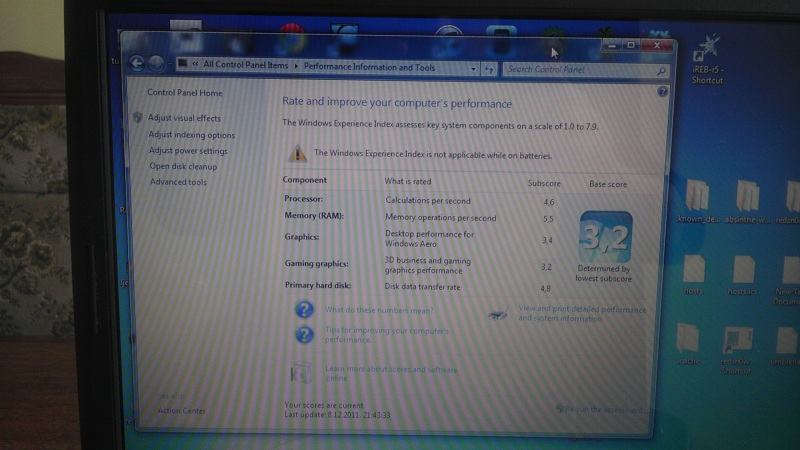Open 'Learn more about scores and software online'
Viewport: 800px width, 450px height.
point(391,373)
